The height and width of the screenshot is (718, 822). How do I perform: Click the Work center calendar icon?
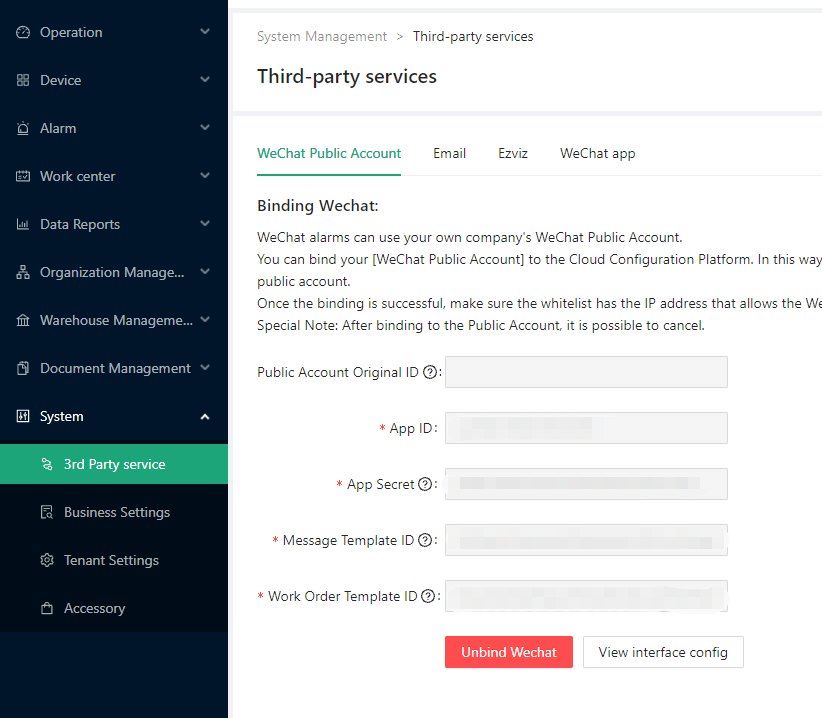(x=23, y=176)
